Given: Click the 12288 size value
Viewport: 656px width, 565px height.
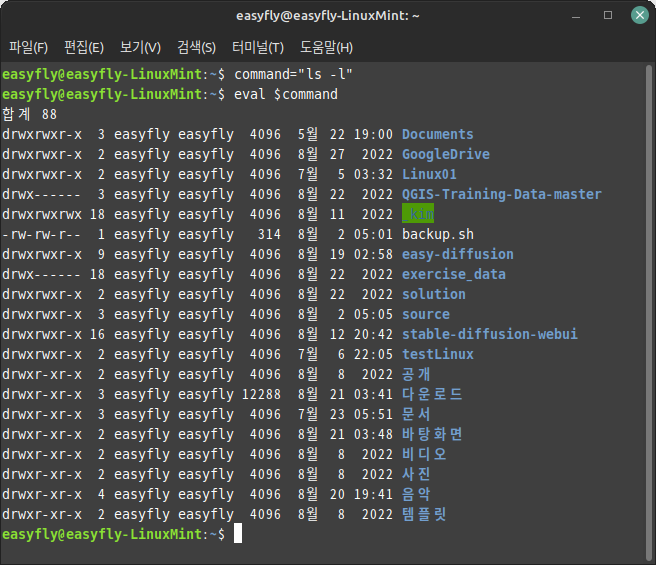Looking at the screenshot, I should (x=261, y=394).
